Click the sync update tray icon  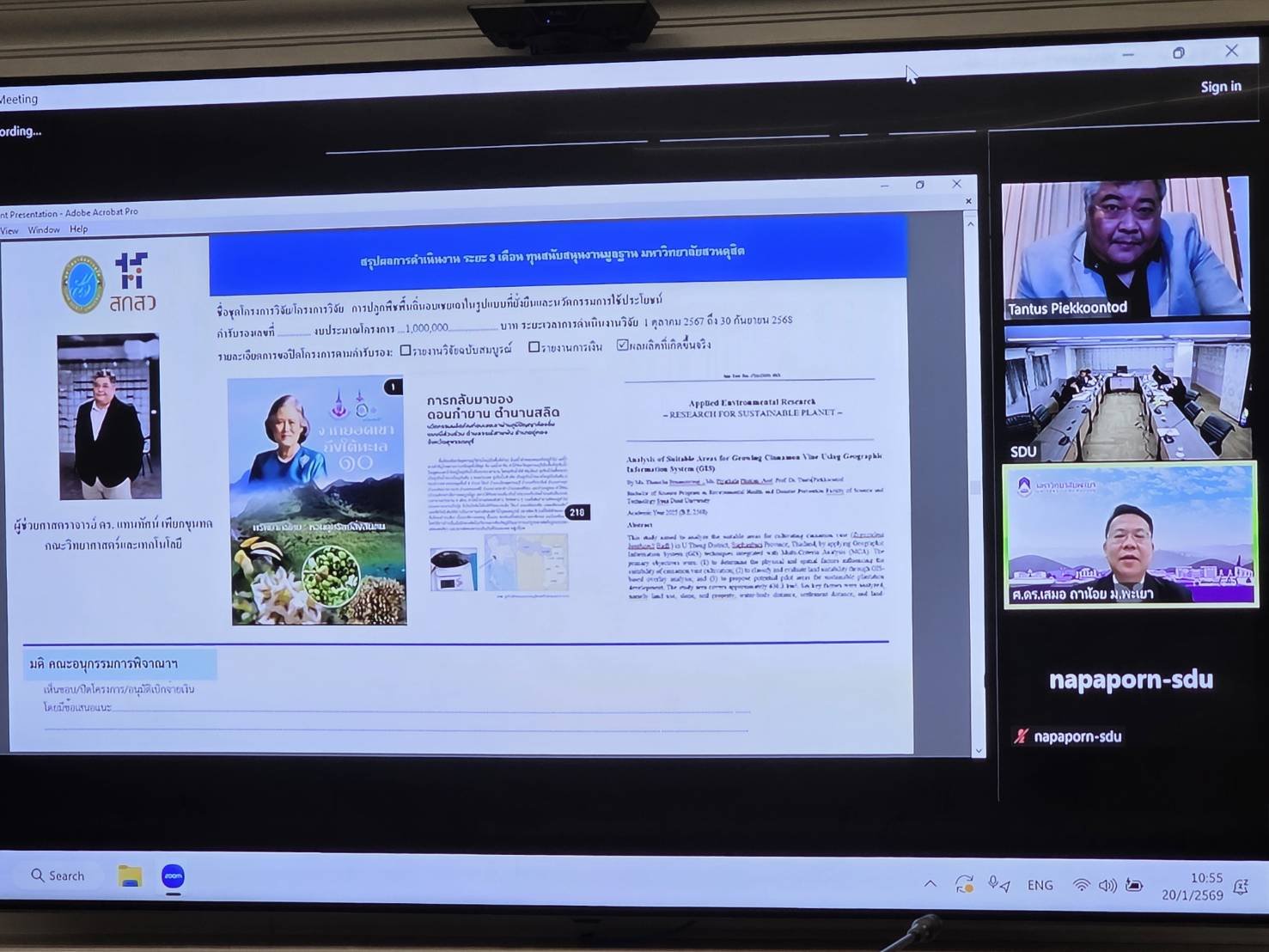tap(964, 884)
